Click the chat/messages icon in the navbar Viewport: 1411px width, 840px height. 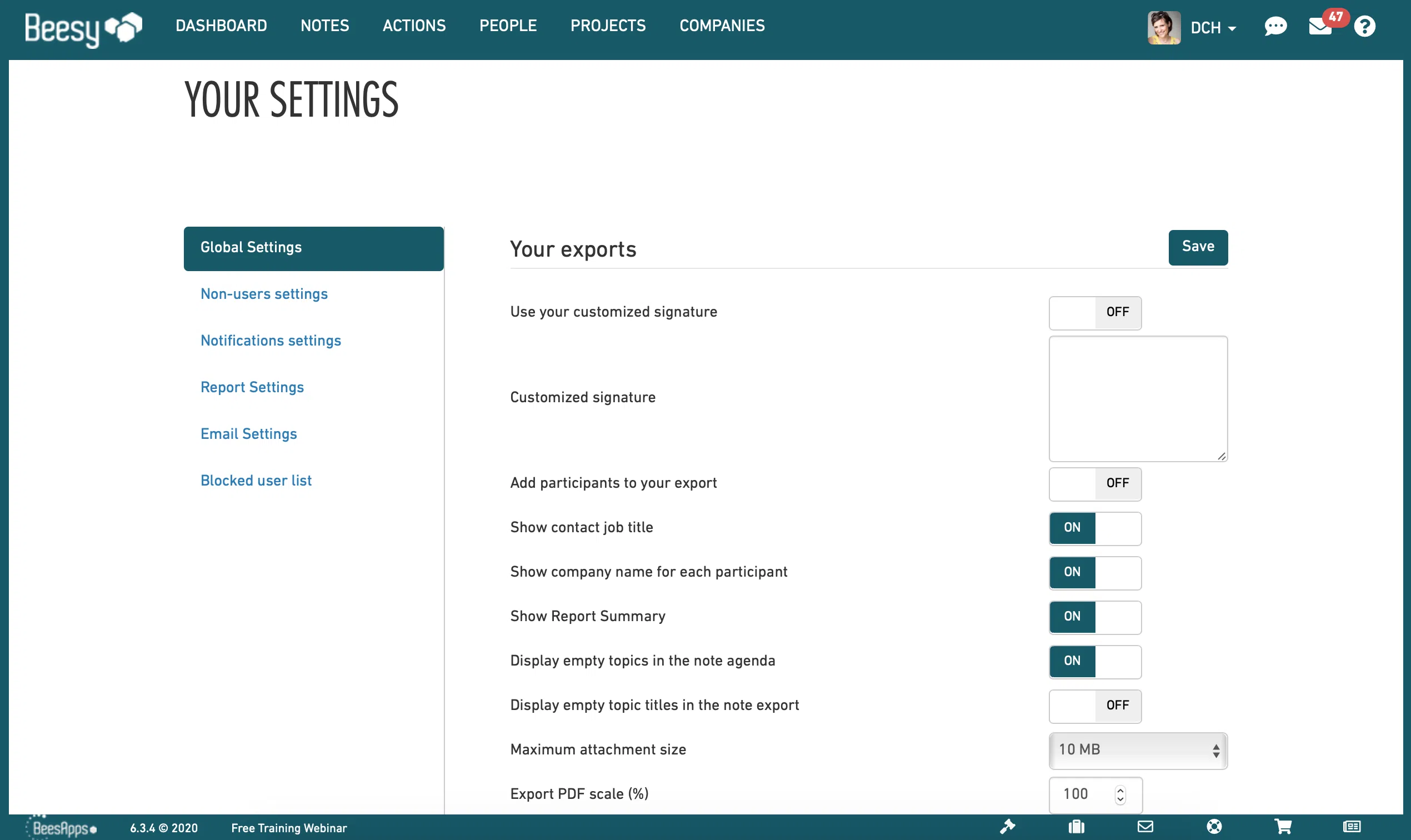[1276, 26]
